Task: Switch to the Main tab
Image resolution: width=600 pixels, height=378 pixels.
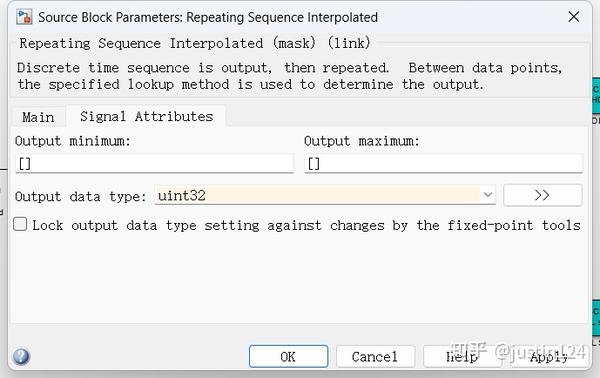Action: click(x=38, y=117)
